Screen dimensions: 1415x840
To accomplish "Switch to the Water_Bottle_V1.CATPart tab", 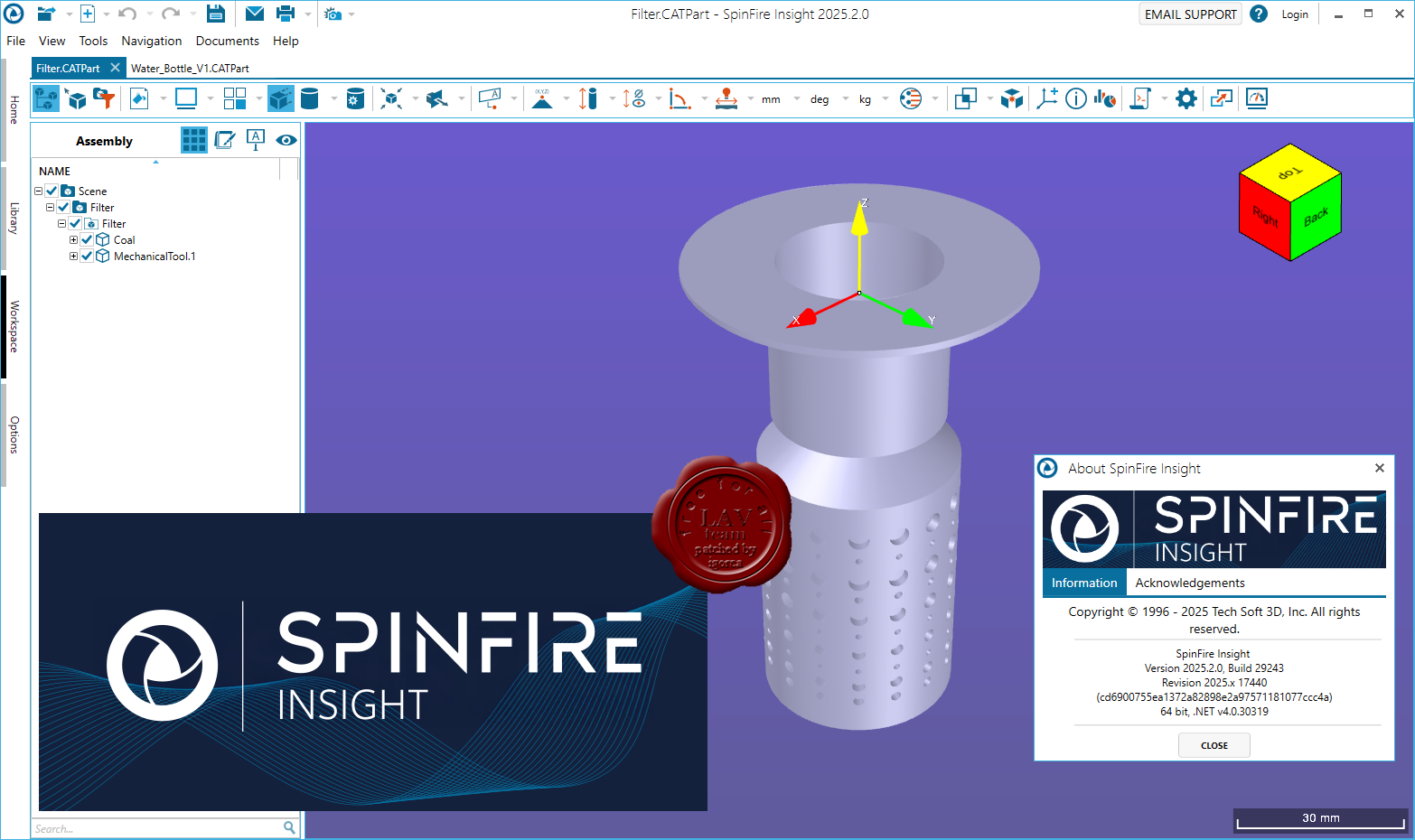I will coord(190,68).
